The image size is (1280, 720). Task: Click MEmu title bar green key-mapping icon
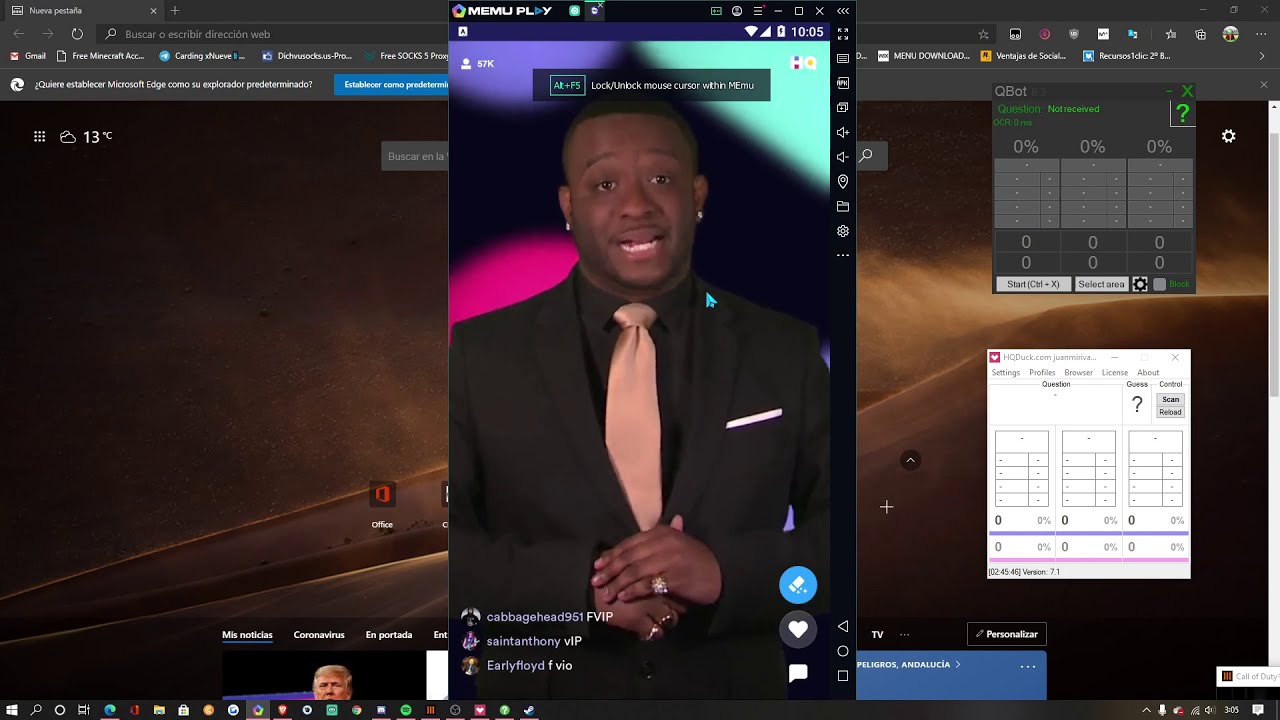(716, 11)
